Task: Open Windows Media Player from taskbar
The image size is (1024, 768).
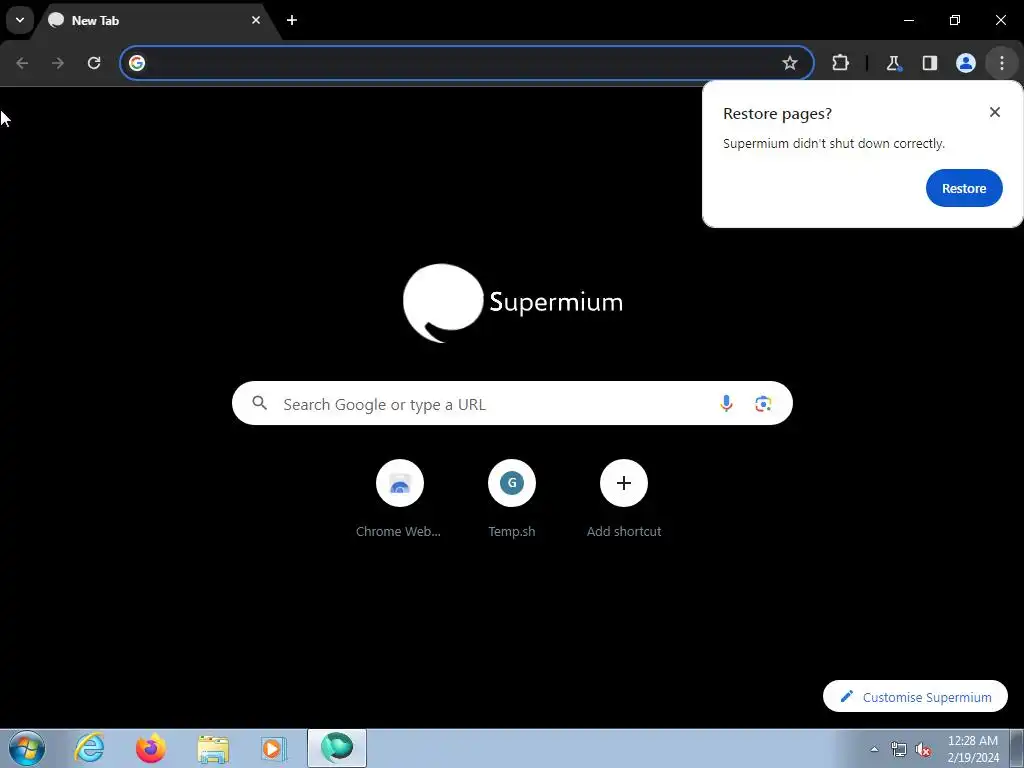Action: tap(274, 748)
